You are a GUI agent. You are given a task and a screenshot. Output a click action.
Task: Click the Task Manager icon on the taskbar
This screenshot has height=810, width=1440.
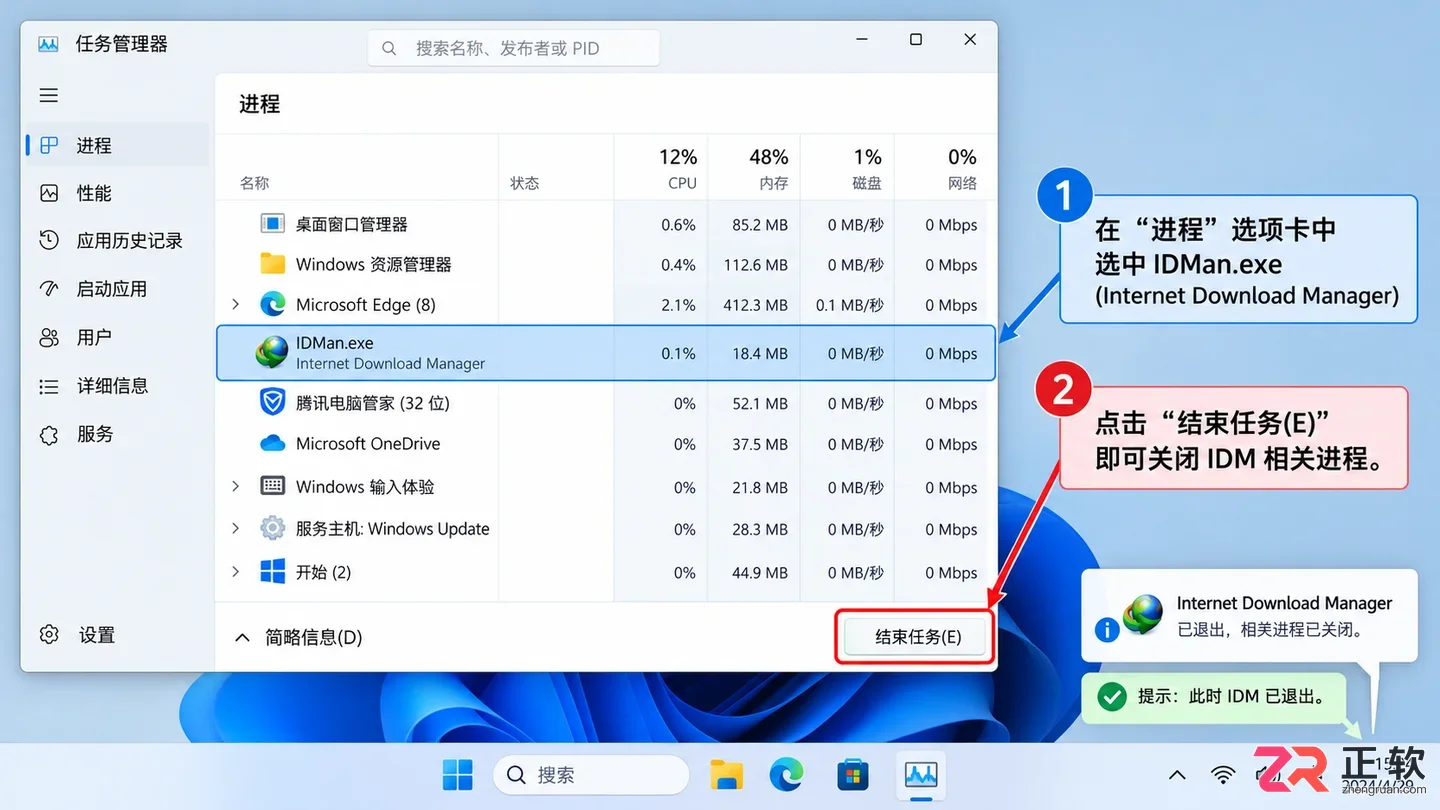coord(921,775)
